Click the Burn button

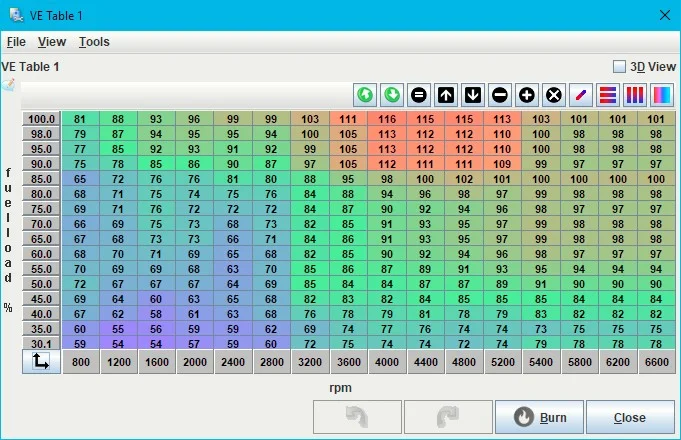point(539,417)
